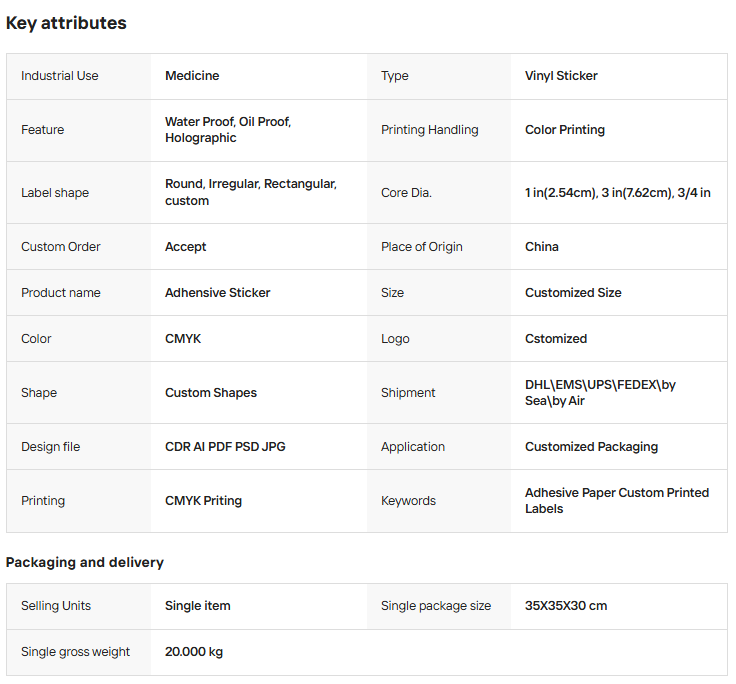Image resolution: width=736 pixels, height=684 pixels.
Task: Select the CDR AI PDF PSD JPG text
Action: (x=225, y=446)
